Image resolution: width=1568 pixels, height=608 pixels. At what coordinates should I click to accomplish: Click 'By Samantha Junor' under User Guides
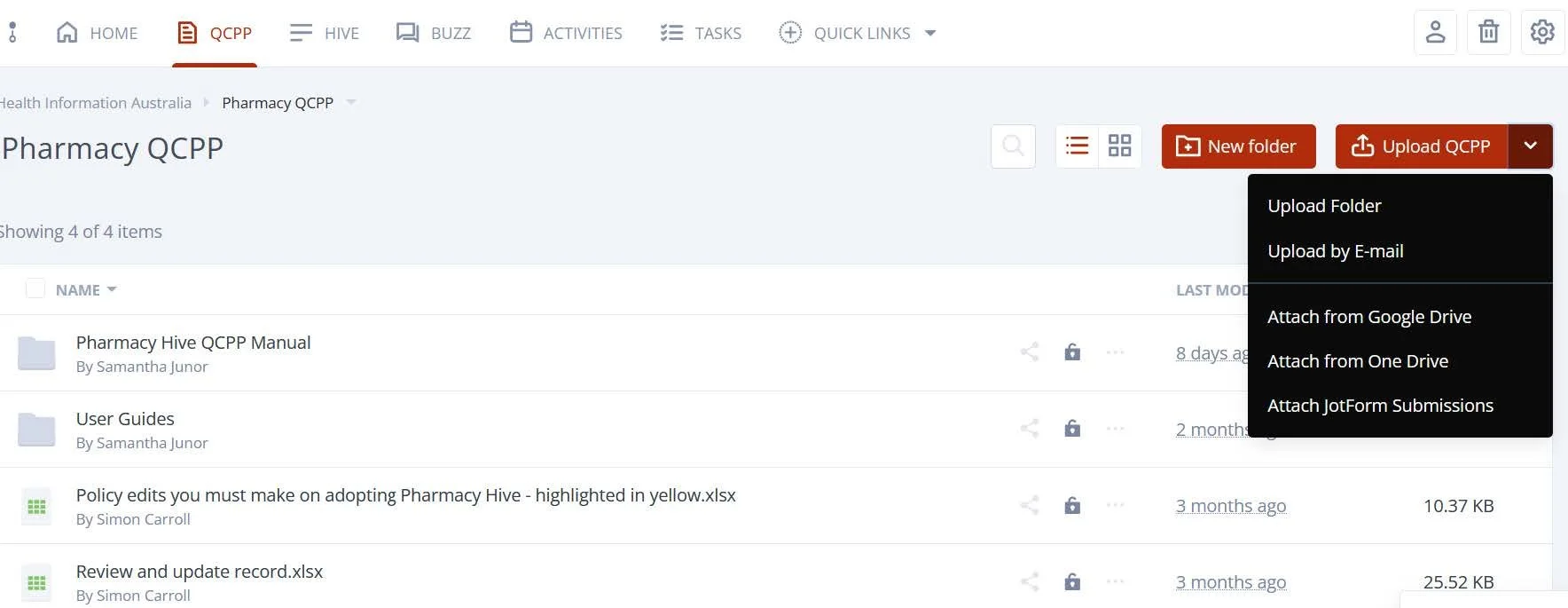coord(142,443)
